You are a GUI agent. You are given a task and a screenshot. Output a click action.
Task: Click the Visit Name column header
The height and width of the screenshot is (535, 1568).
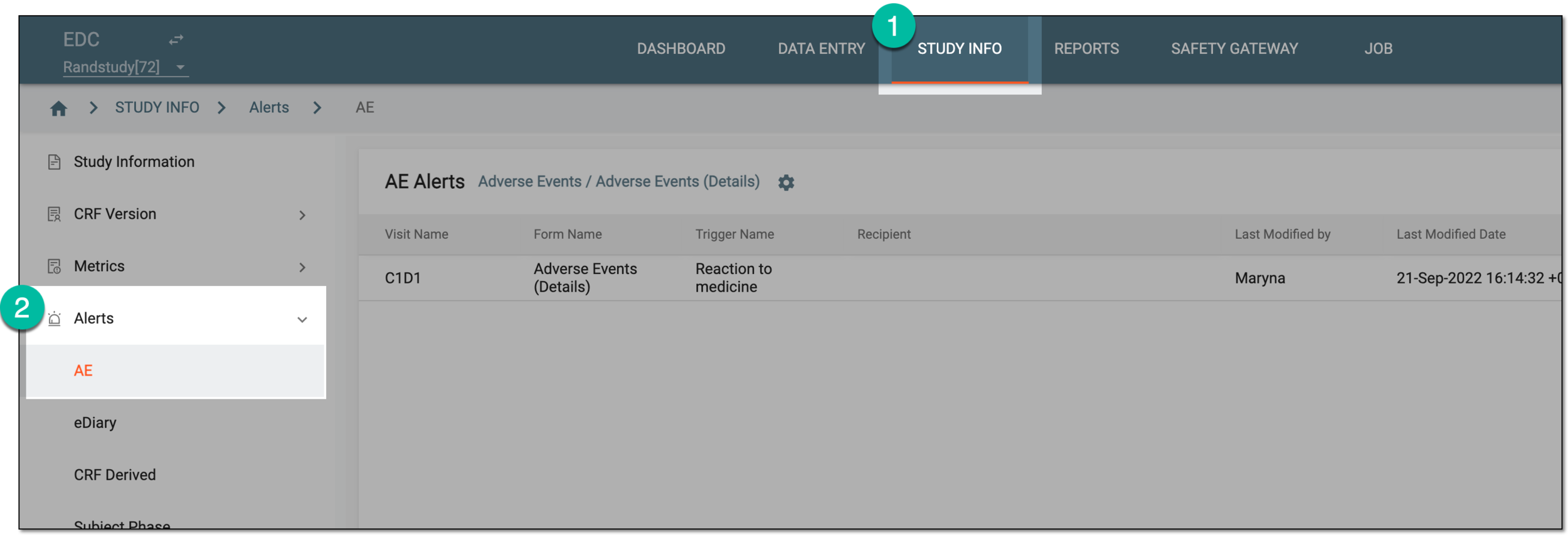(416, 235)
